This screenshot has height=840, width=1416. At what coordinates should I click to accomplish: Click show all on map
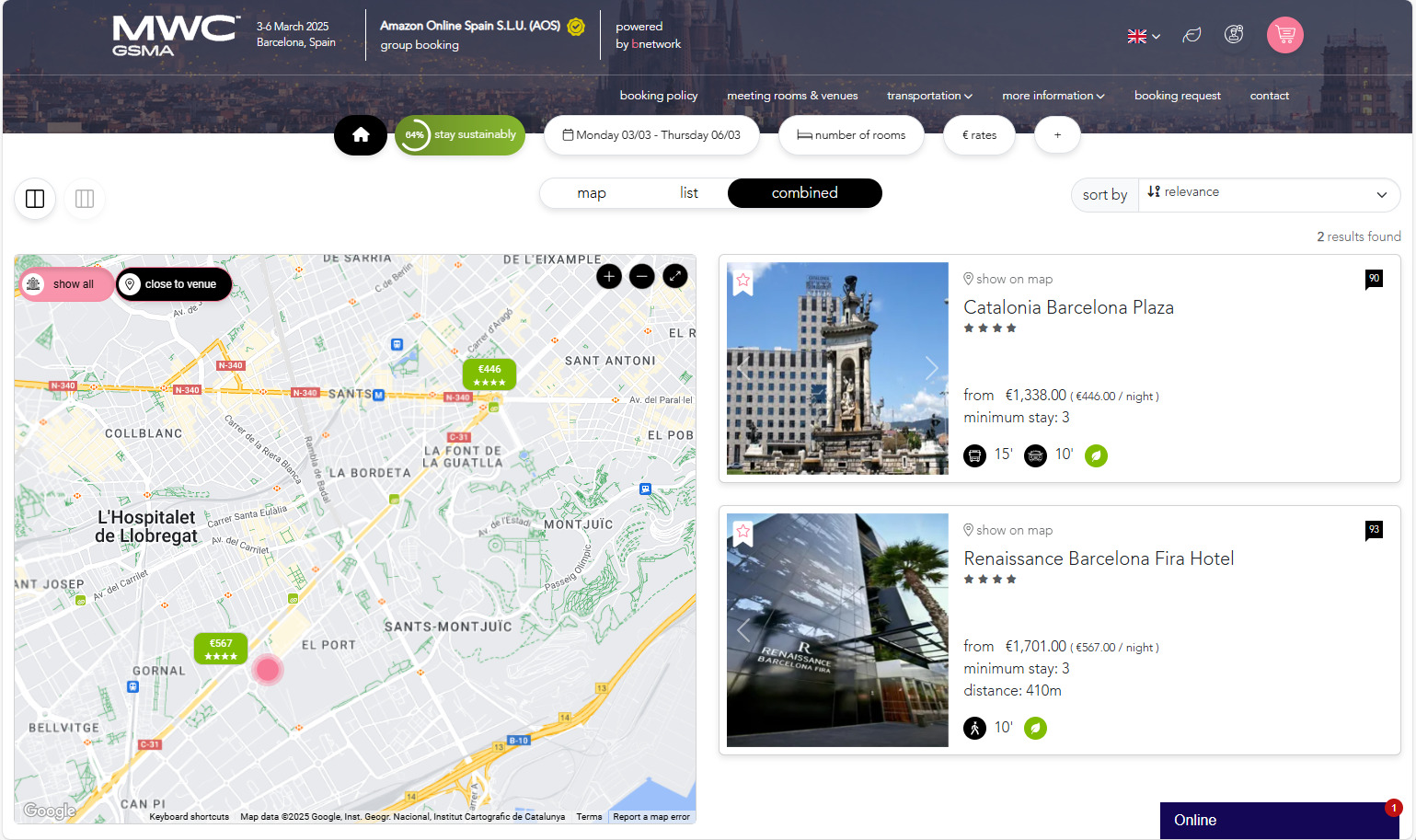[66, 284]
